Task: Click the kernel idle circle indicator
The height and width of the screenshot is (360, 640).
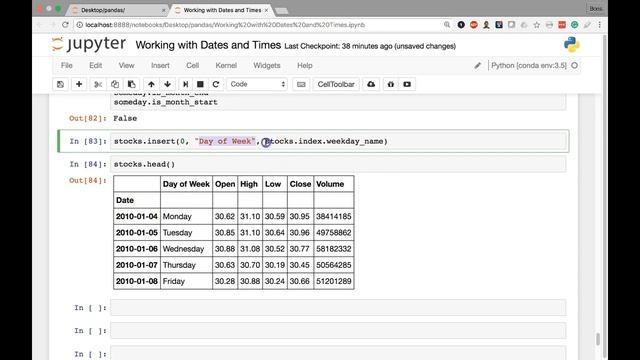Action: coord(574,65)
